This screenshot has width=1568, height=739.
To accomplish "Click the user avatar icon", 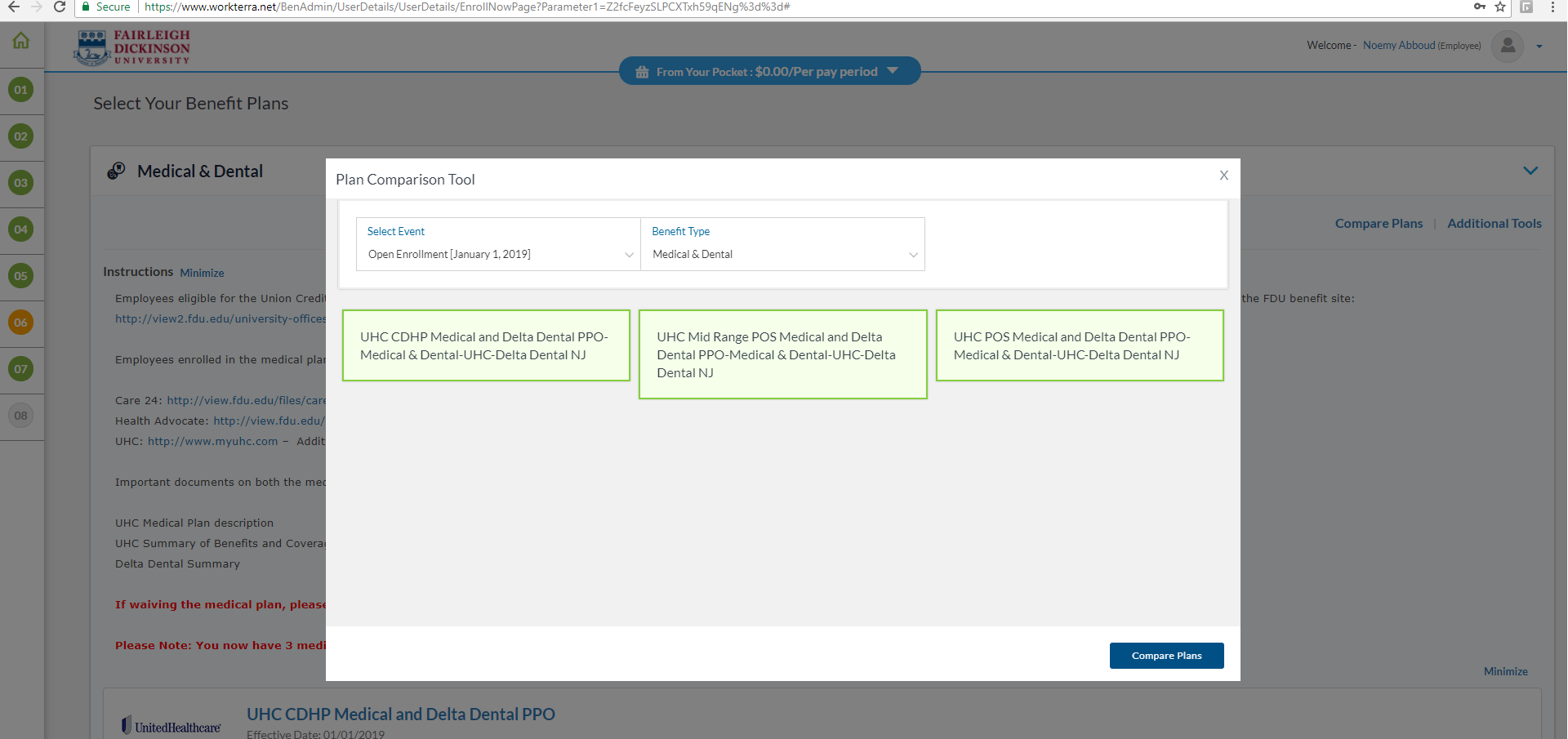I will (x=1508, y=46).
